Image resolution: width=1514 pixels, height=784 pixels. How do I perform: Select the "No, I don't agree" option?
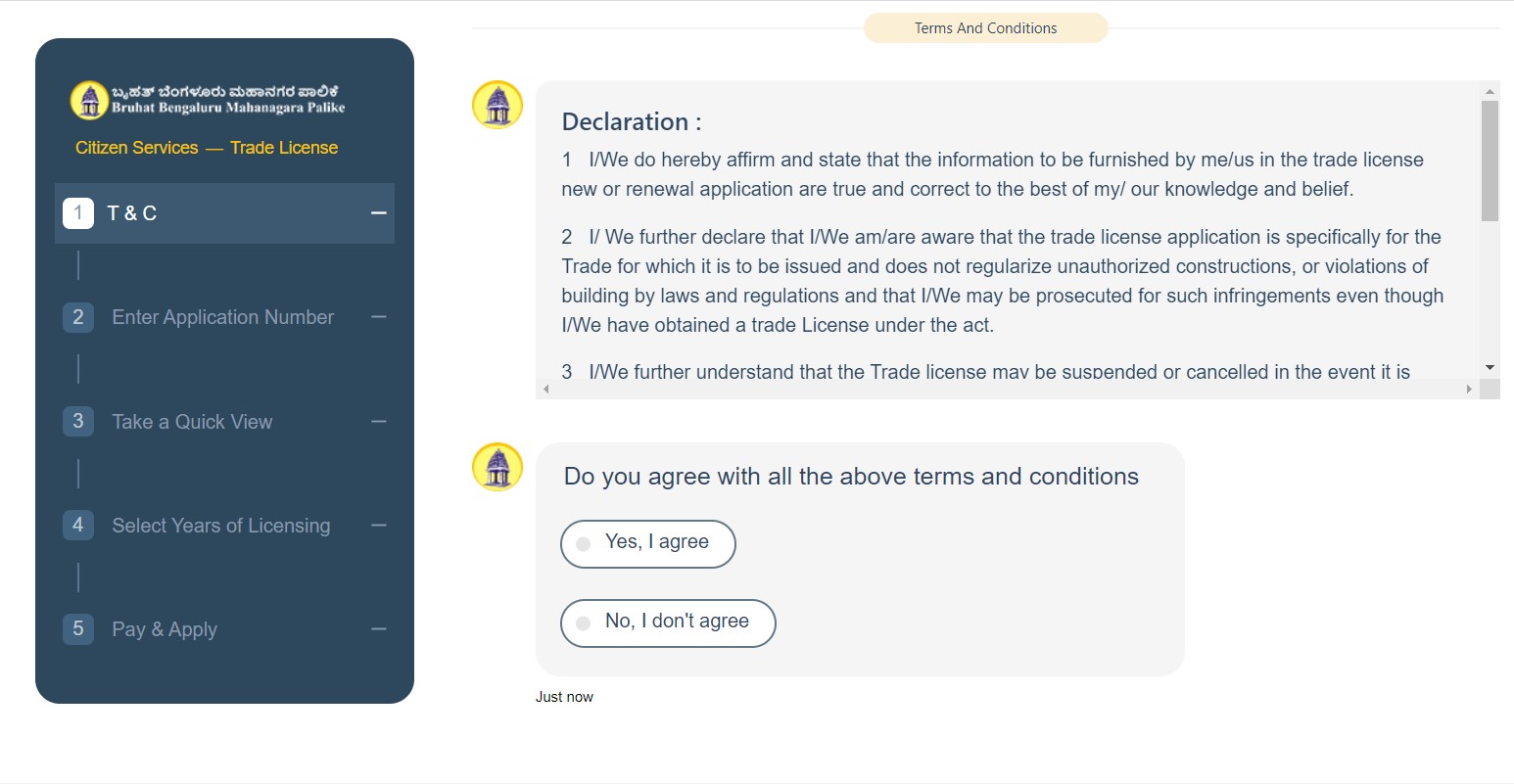(584, 623)
